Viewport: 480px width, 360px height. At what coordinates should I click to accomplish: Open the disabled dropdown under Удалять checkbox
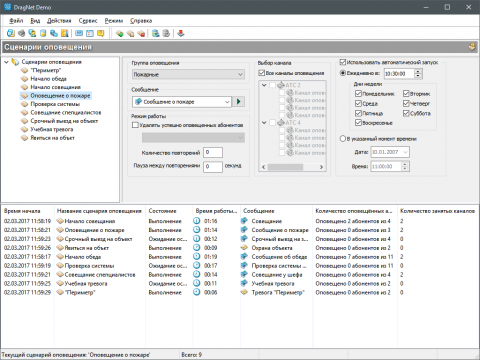[193, 138]
